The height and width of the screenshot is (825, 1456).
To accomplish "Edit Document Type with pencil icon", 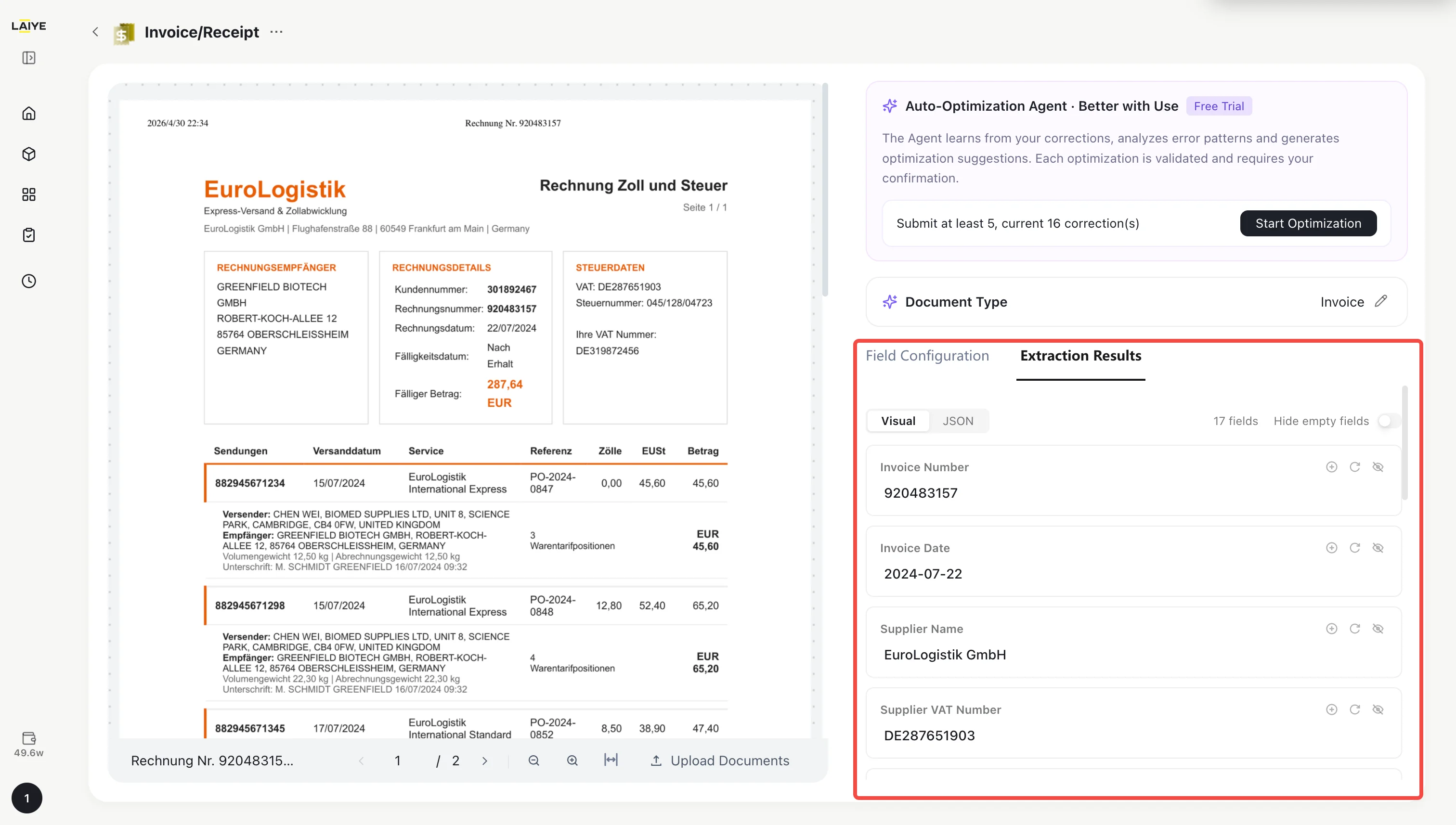I will click(x=1380, y=301).
